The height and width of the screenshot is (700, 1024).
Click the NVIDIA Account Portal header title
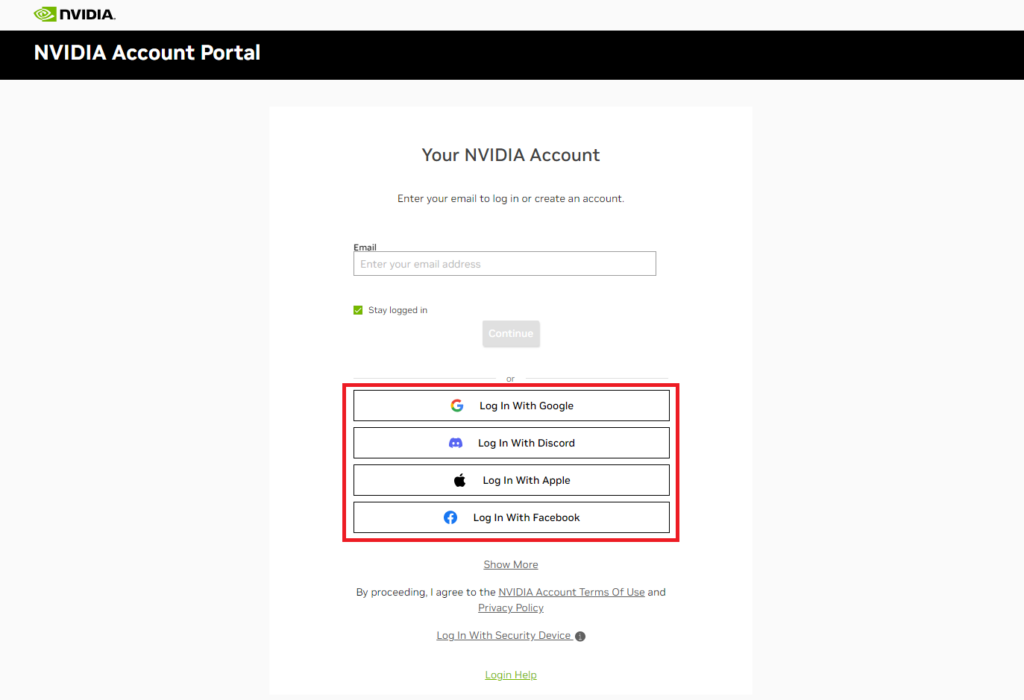click(147, 53)
